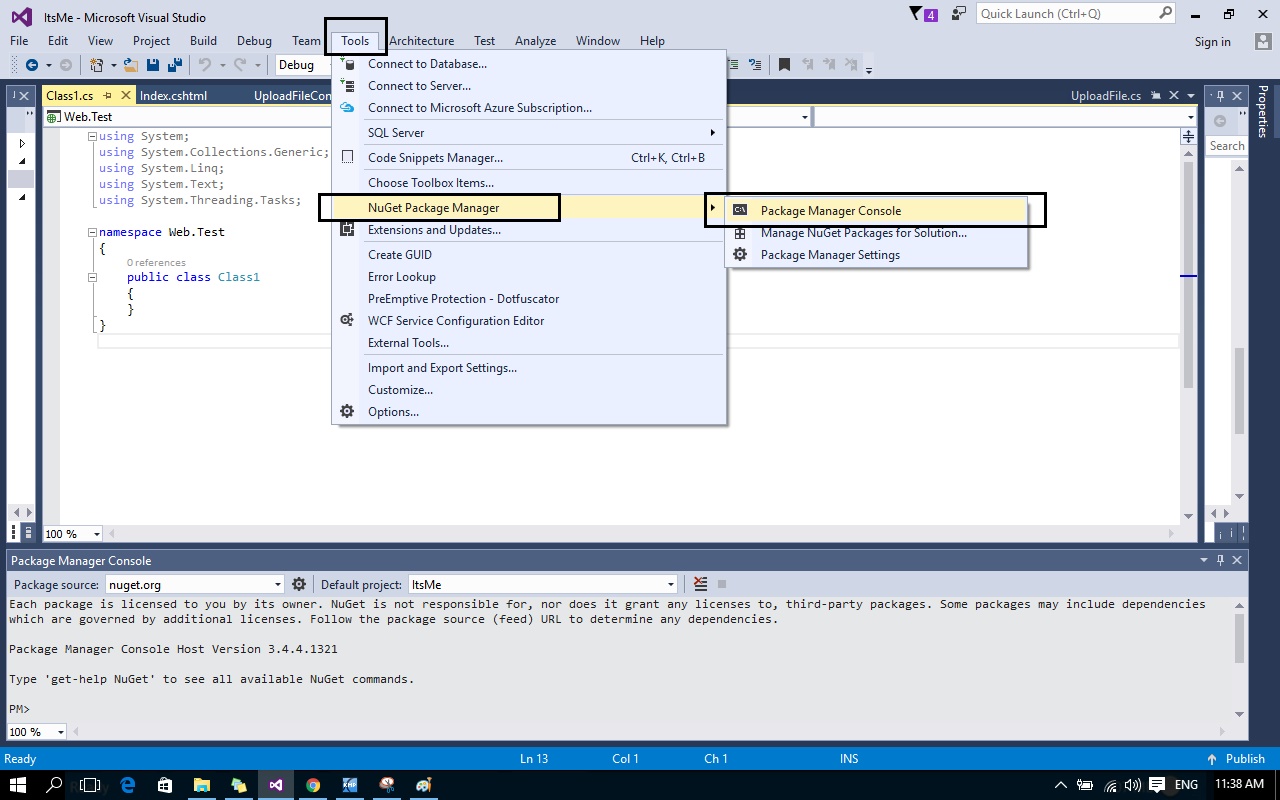Open the Package source dropdown

[x=279, y=583]
